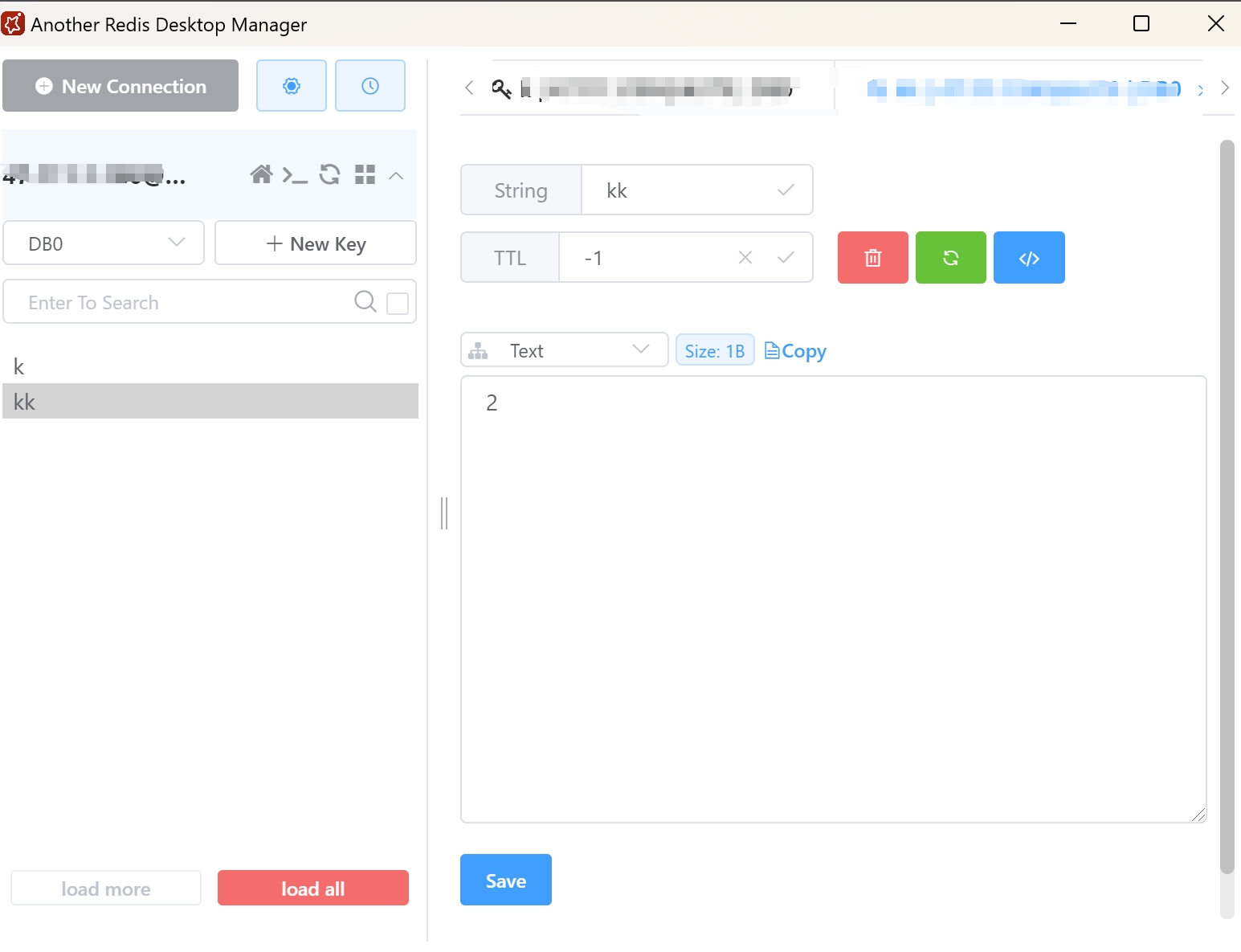Image resolution: width=1241 pixels, height=952 pixels.
Task: Click the New Key button
Action: (316, 243)
